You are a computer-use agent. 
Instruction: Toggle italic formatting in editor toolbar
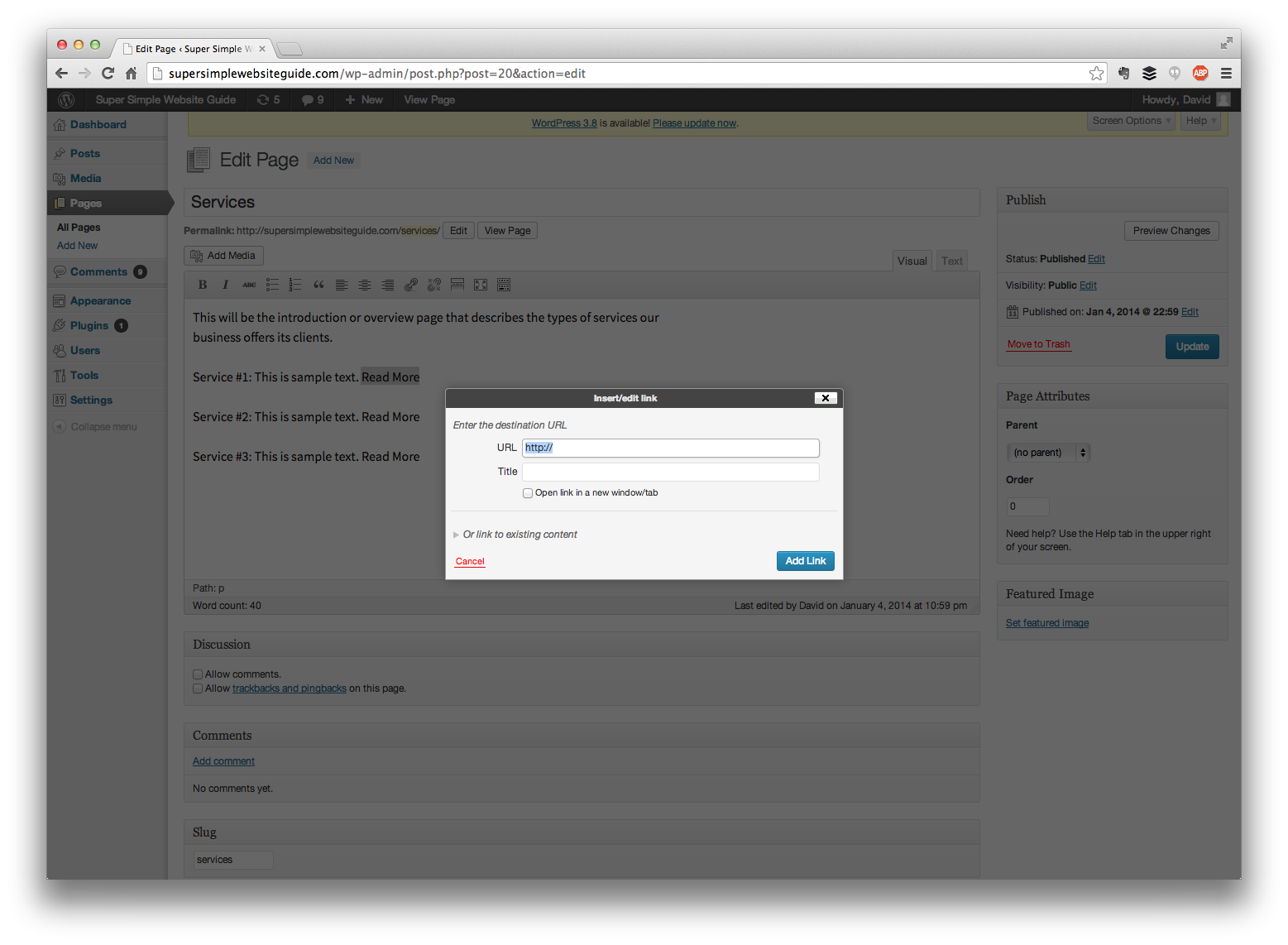[225, 285]
